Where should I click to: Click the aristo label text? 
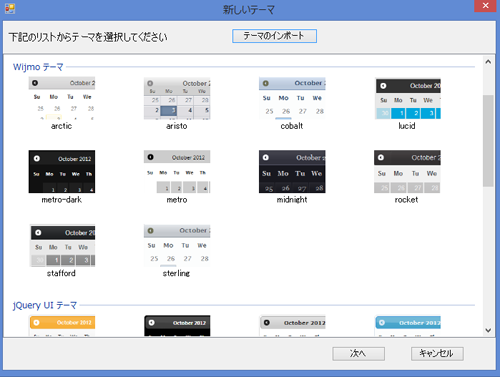[177, 126]
